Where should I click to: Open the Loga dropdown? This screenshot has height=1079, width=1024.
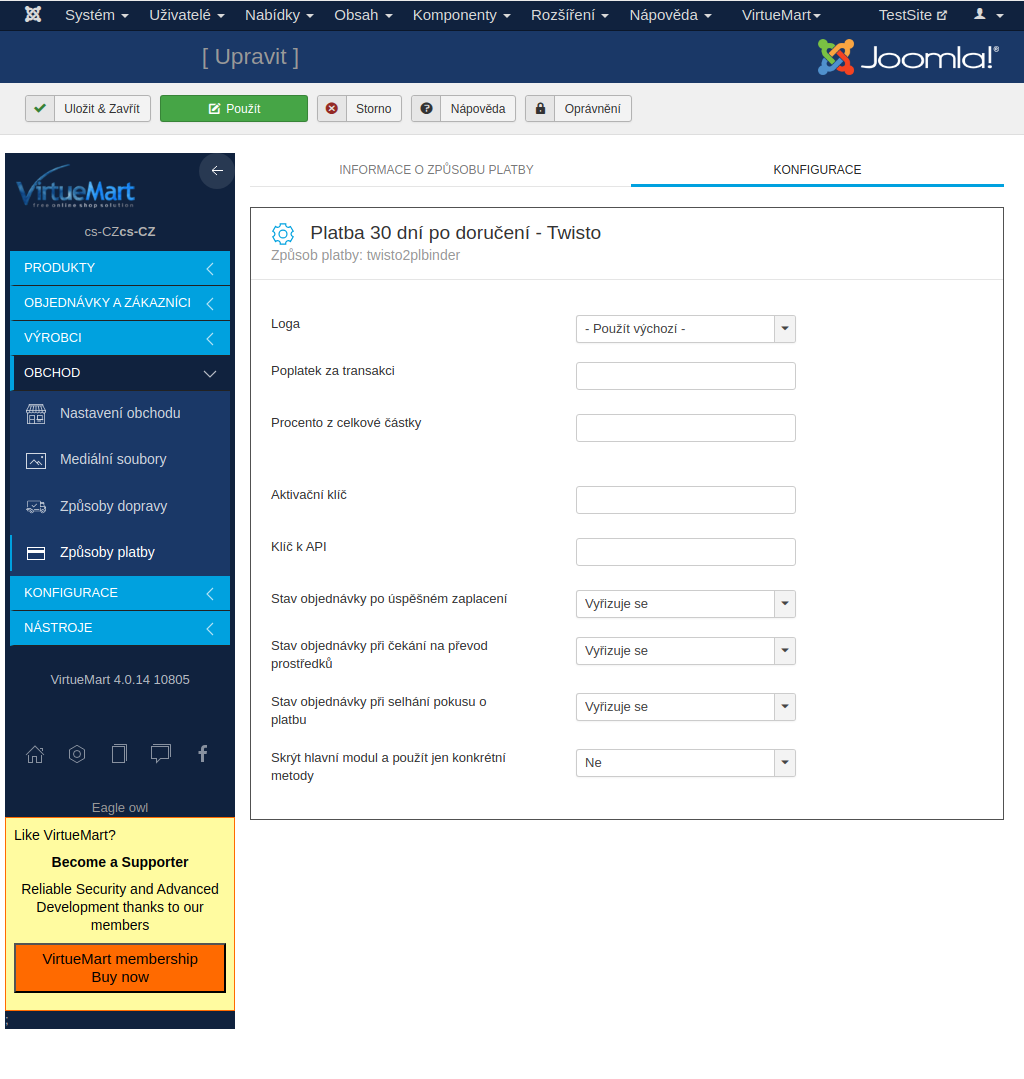click(x=685, y=329)
